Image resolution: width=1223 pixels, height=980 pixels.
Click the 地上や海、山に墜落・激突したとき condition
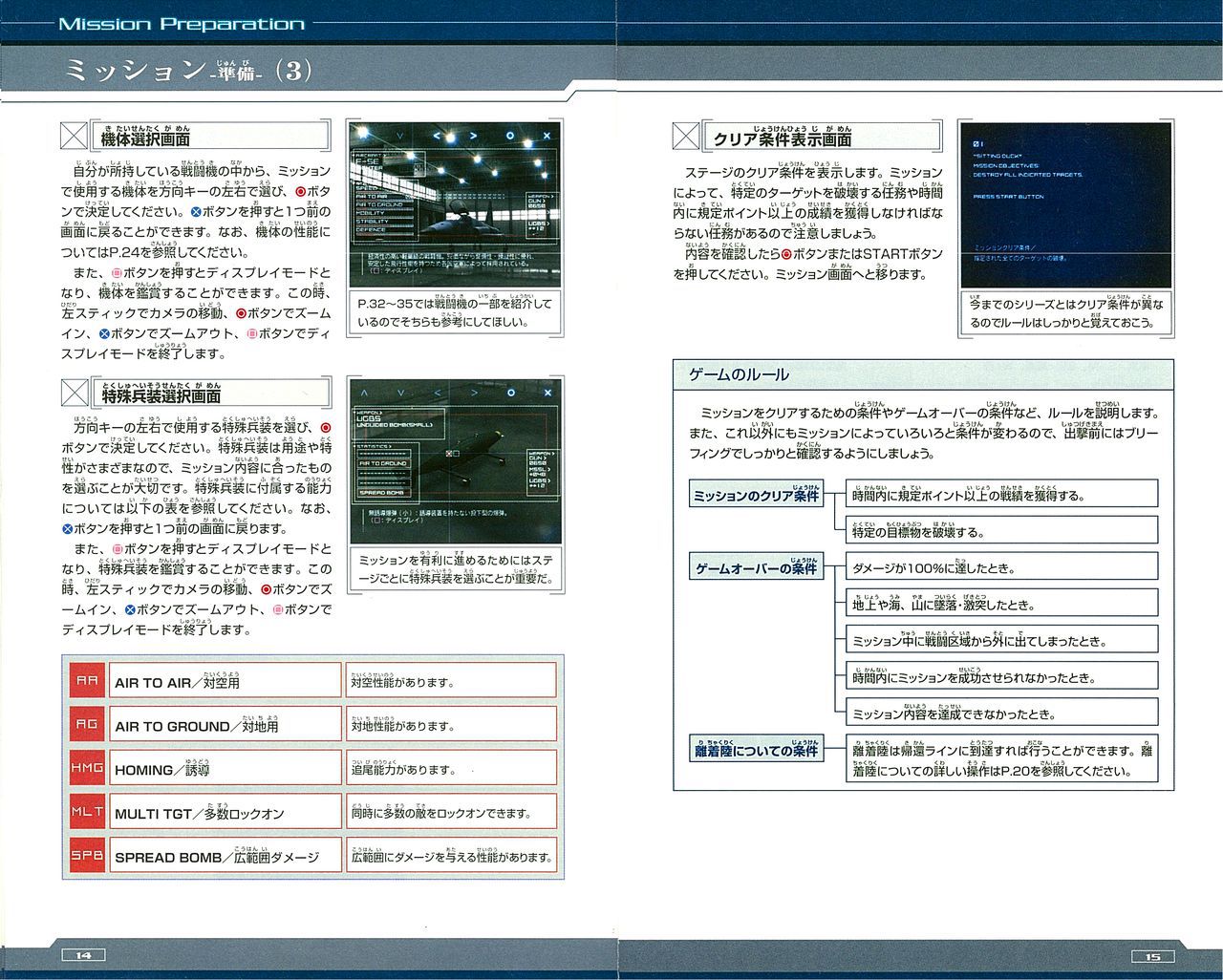click(x=1002, y=604)
